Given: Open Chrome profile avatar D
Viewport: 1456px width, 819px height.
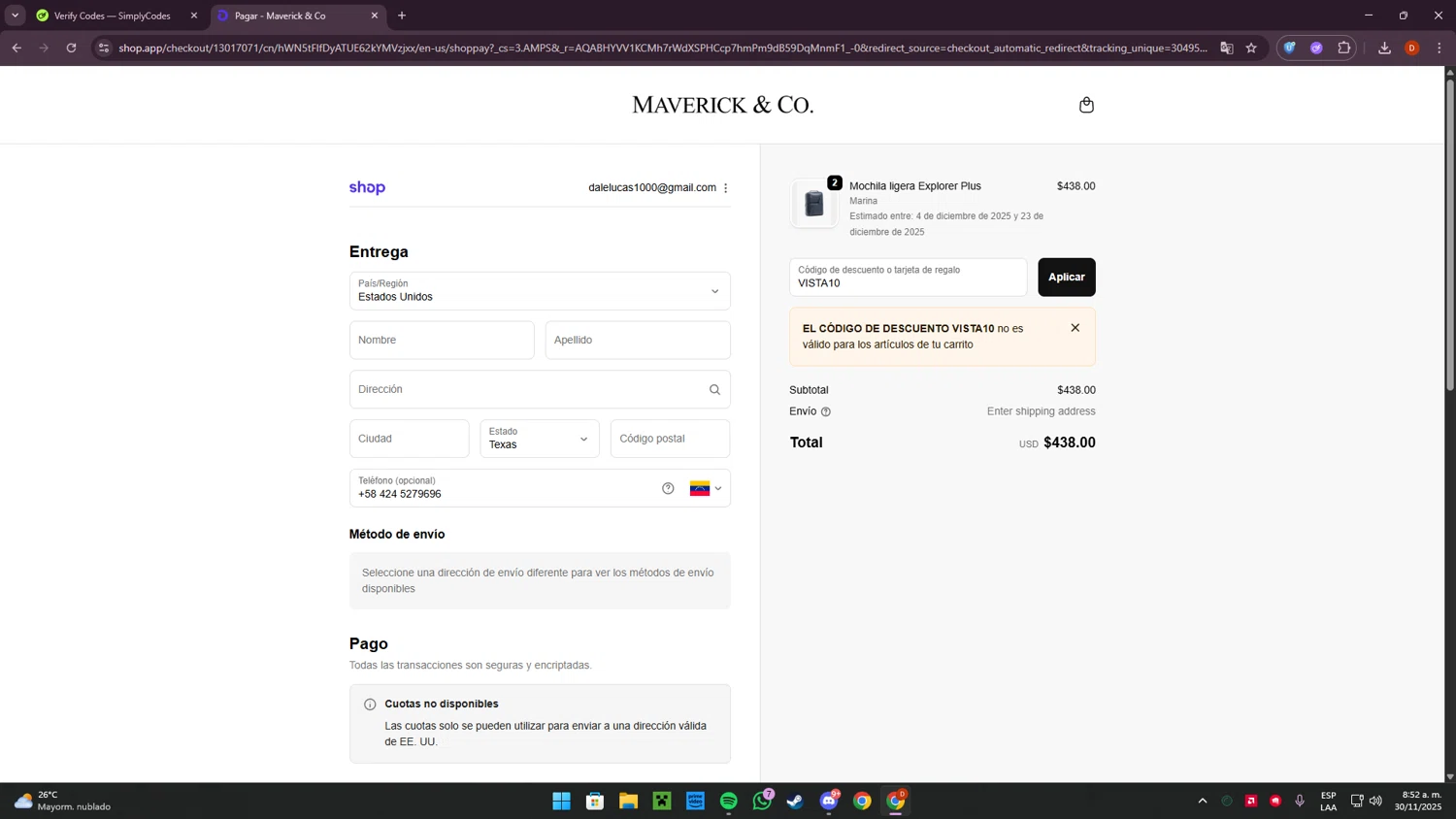Looking at the screenshot, I should point(1411,48).
